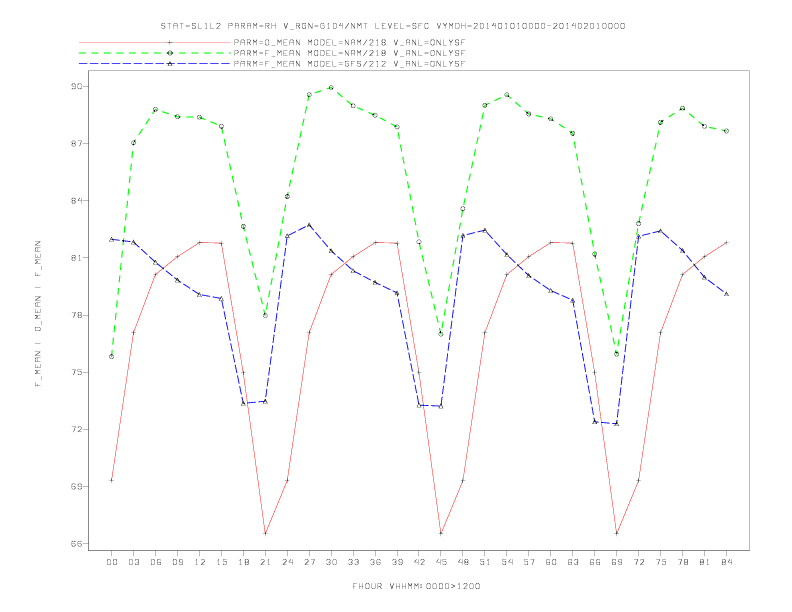Click x-axis tick label 54

click(x=507, y=562)
